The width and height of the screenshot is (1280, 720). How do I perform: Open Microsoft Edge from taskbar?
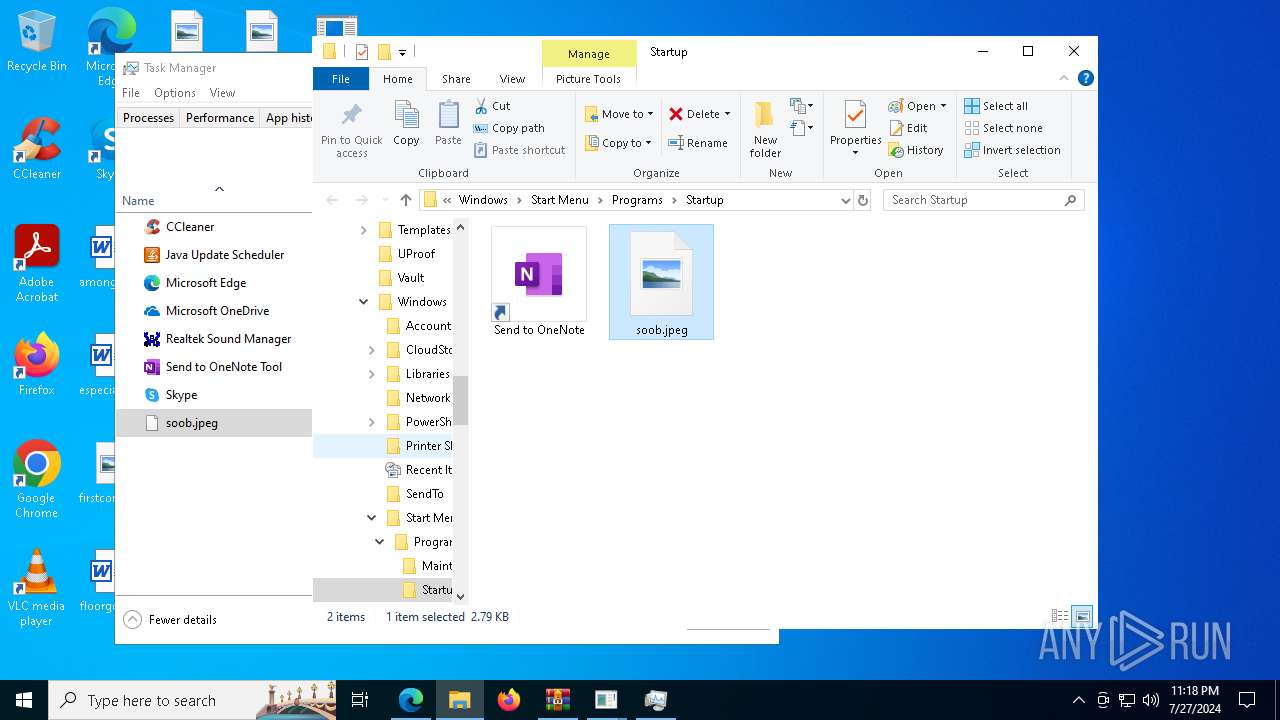[x=411, y=700]
